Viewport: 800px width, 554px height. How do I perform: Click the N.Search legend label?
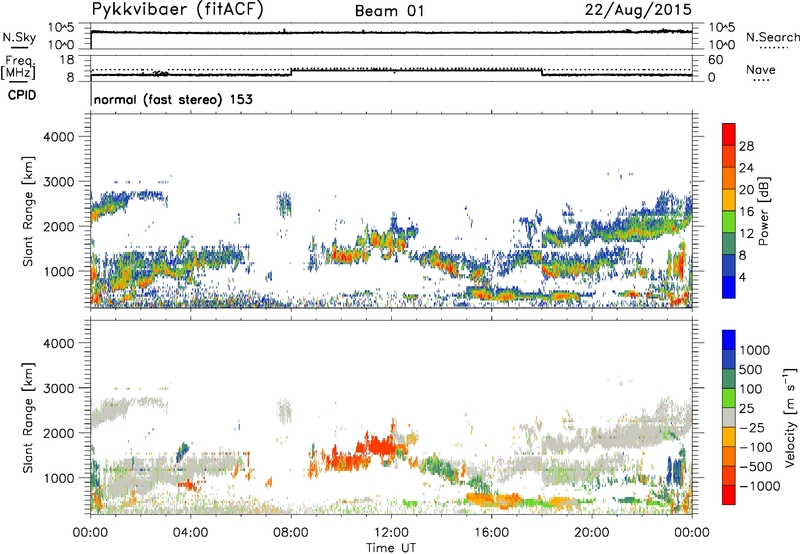point(772,37)
